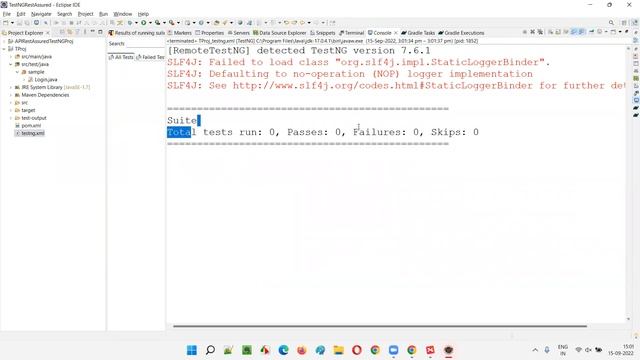Click the console horizontal scrollbar
The height and width of the screenshot is (360, 640).
tap(380, 326)
